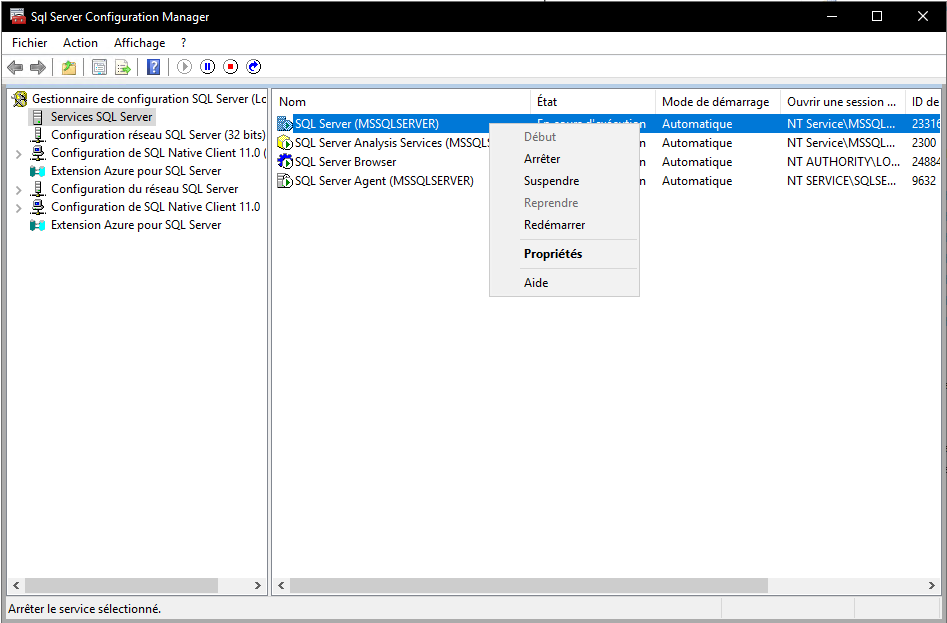Choose Suspendre in the context menu
The width and height of the screenshot is (947, 623).
tap(564, 181)
